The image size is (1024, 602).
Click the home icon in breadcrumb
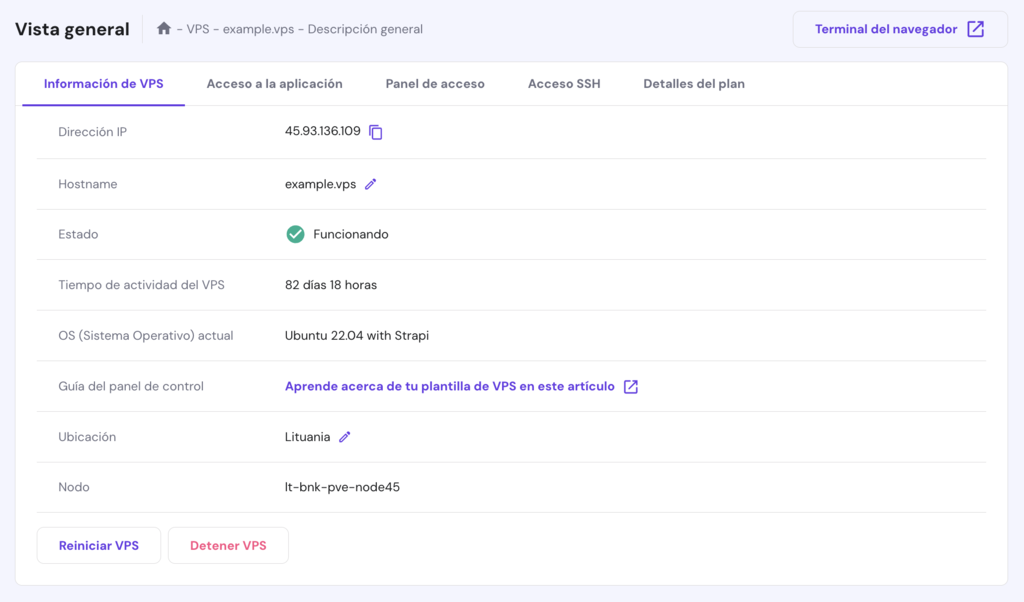click(x=164, y=29)
